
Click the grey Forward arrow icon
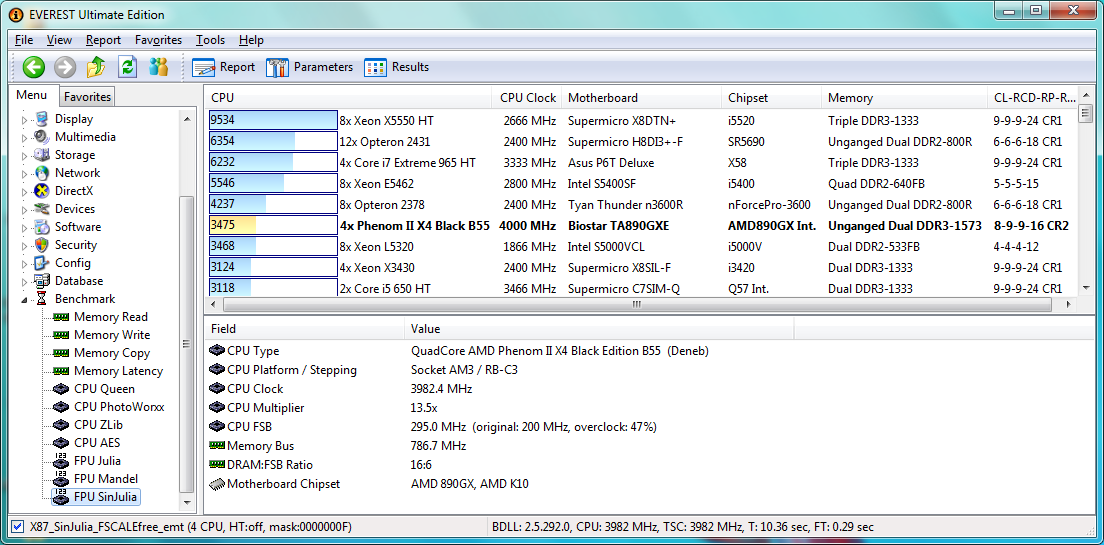click(x=65, y=67)
